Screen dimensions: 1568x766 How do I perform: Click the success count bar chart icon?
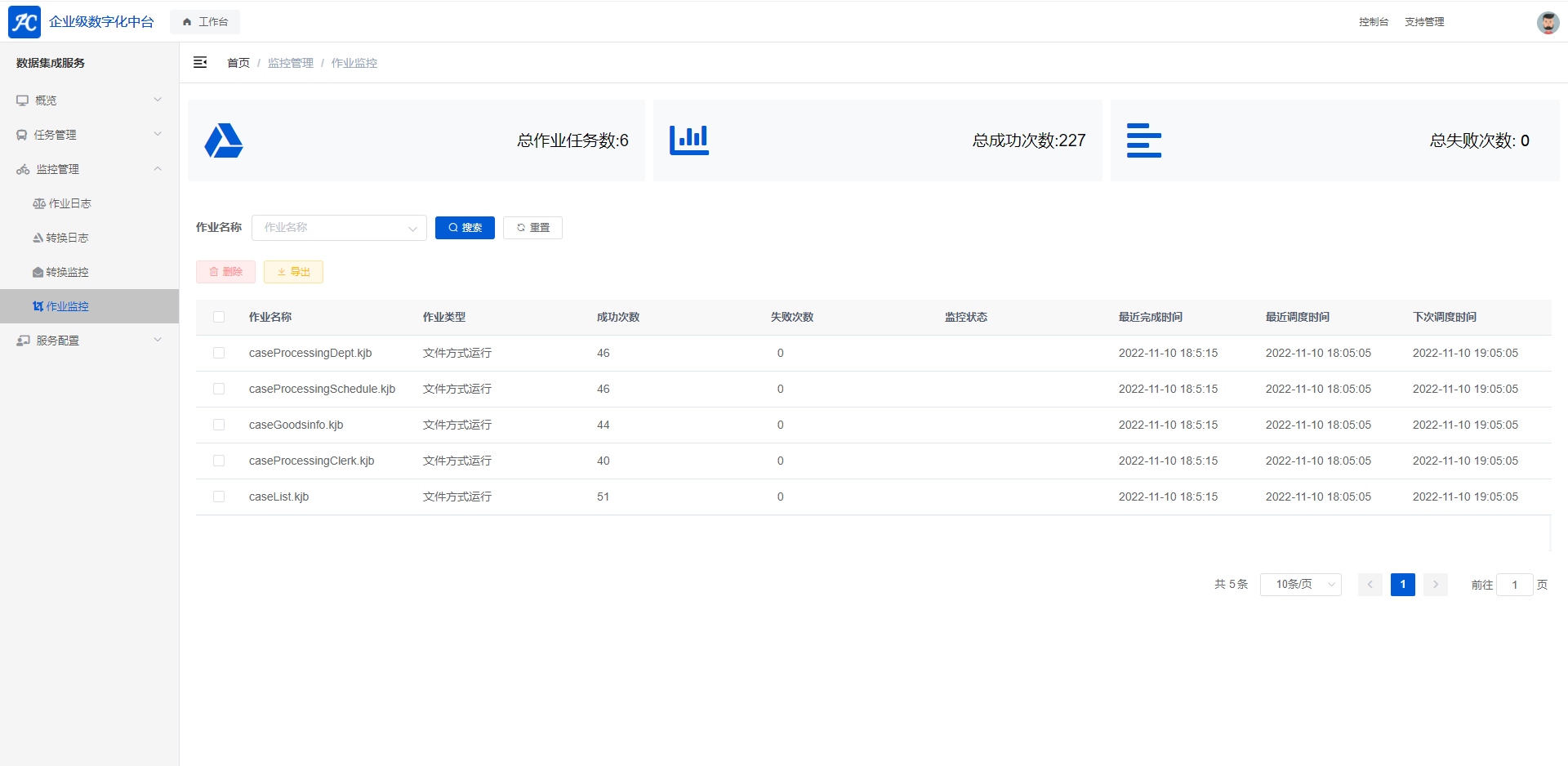tap(689, 140)
